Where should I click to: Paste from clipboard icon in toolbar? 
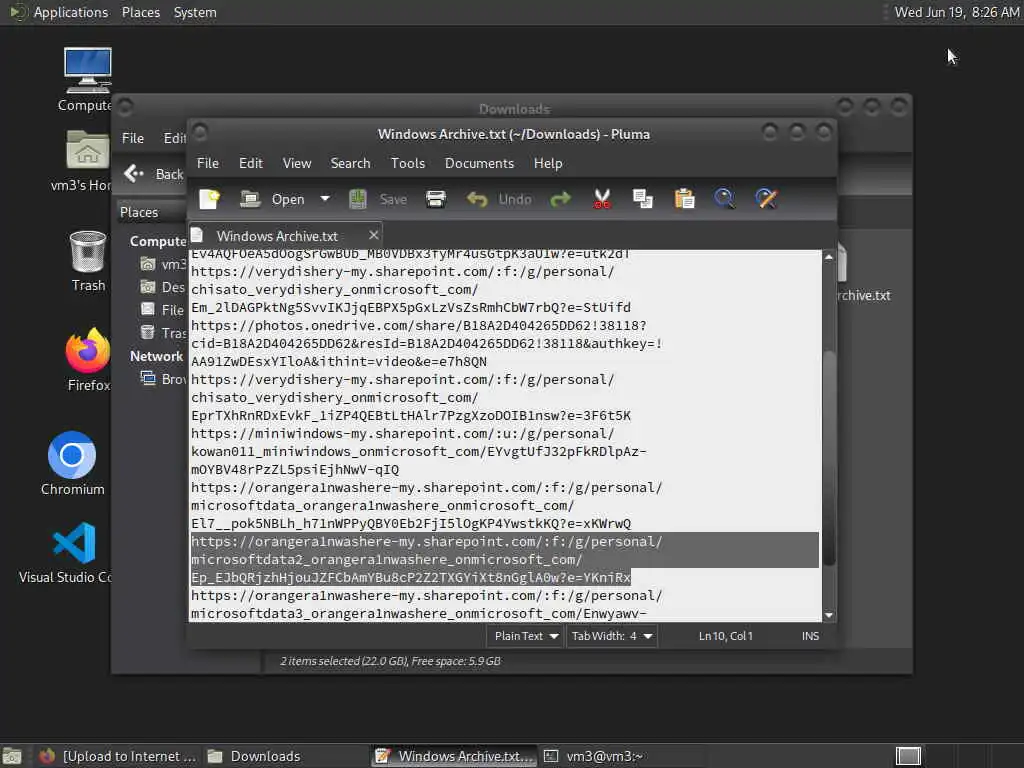point(684,199)
